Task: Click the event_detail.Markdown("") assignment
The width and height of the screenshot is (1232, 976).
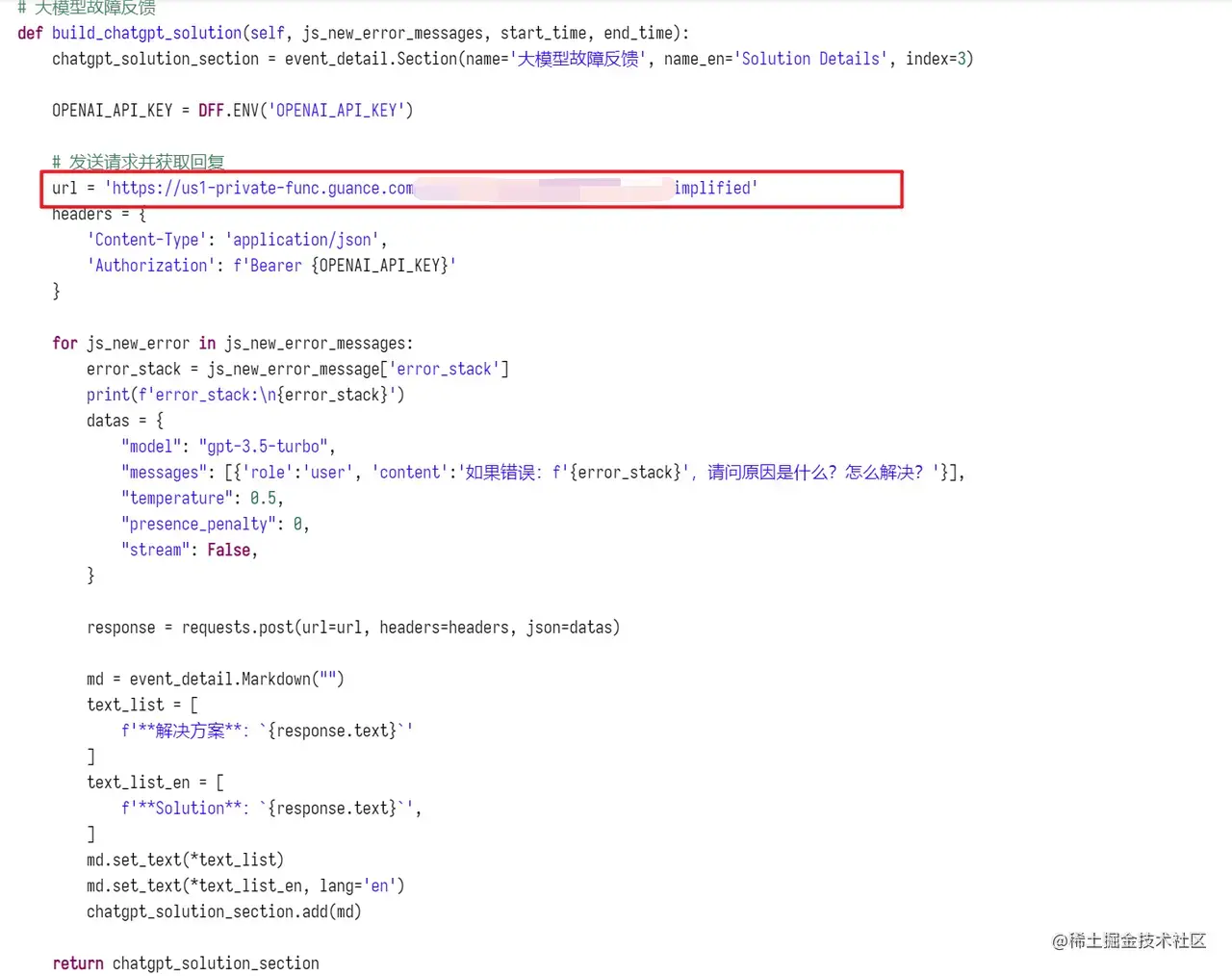Action: 216,680
